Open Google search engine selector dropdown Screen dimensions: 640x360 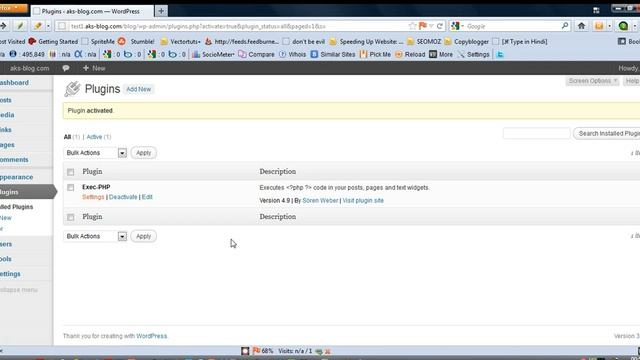point(458,26)
